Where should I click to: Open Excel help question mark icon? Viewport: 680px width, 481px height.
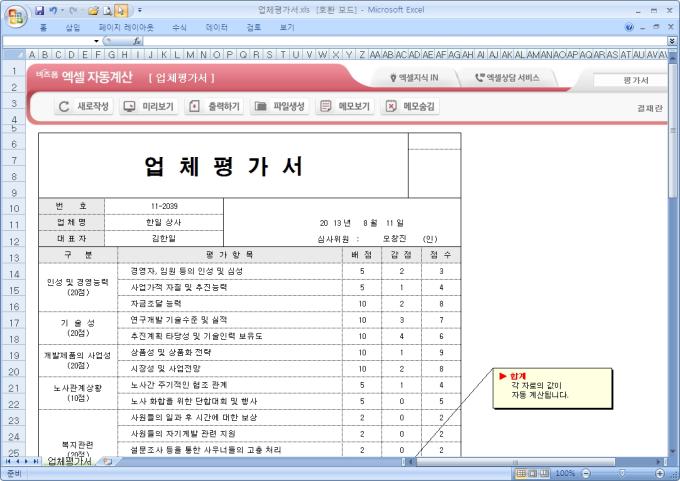tap(629, 27)
